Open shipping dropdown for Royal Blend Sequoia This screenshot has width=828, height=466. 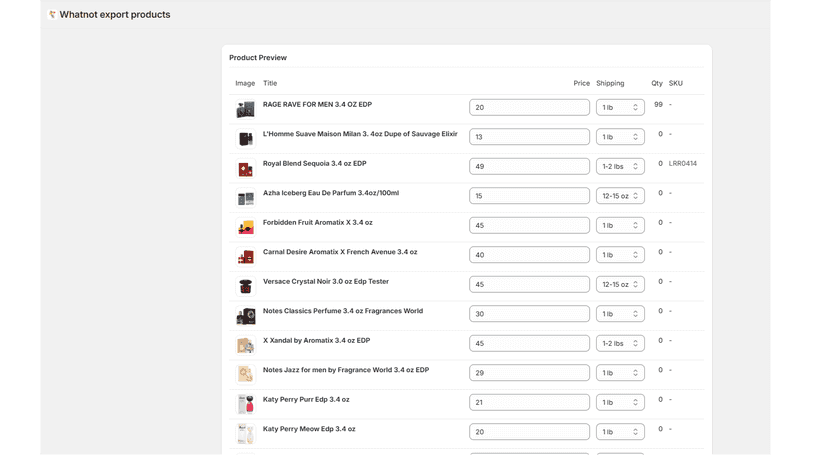point(620,166)
